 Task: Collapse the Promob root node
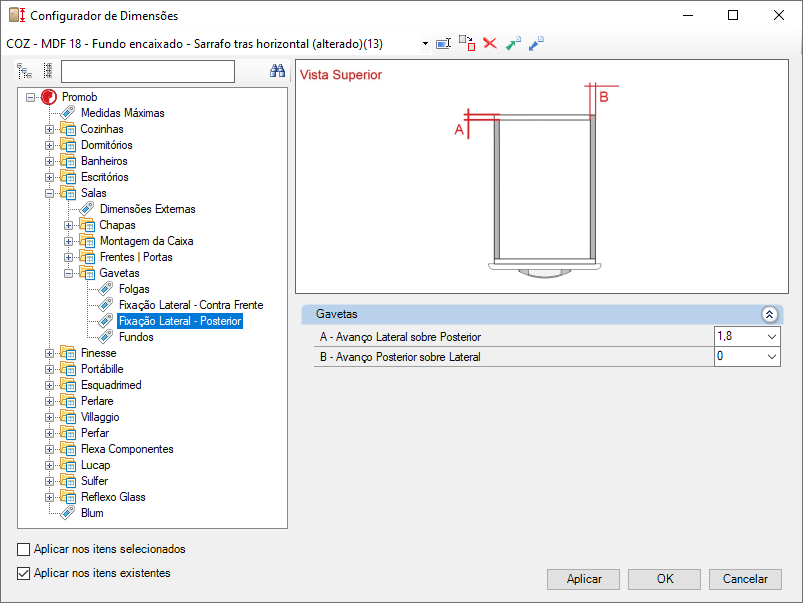pos(31,97)
